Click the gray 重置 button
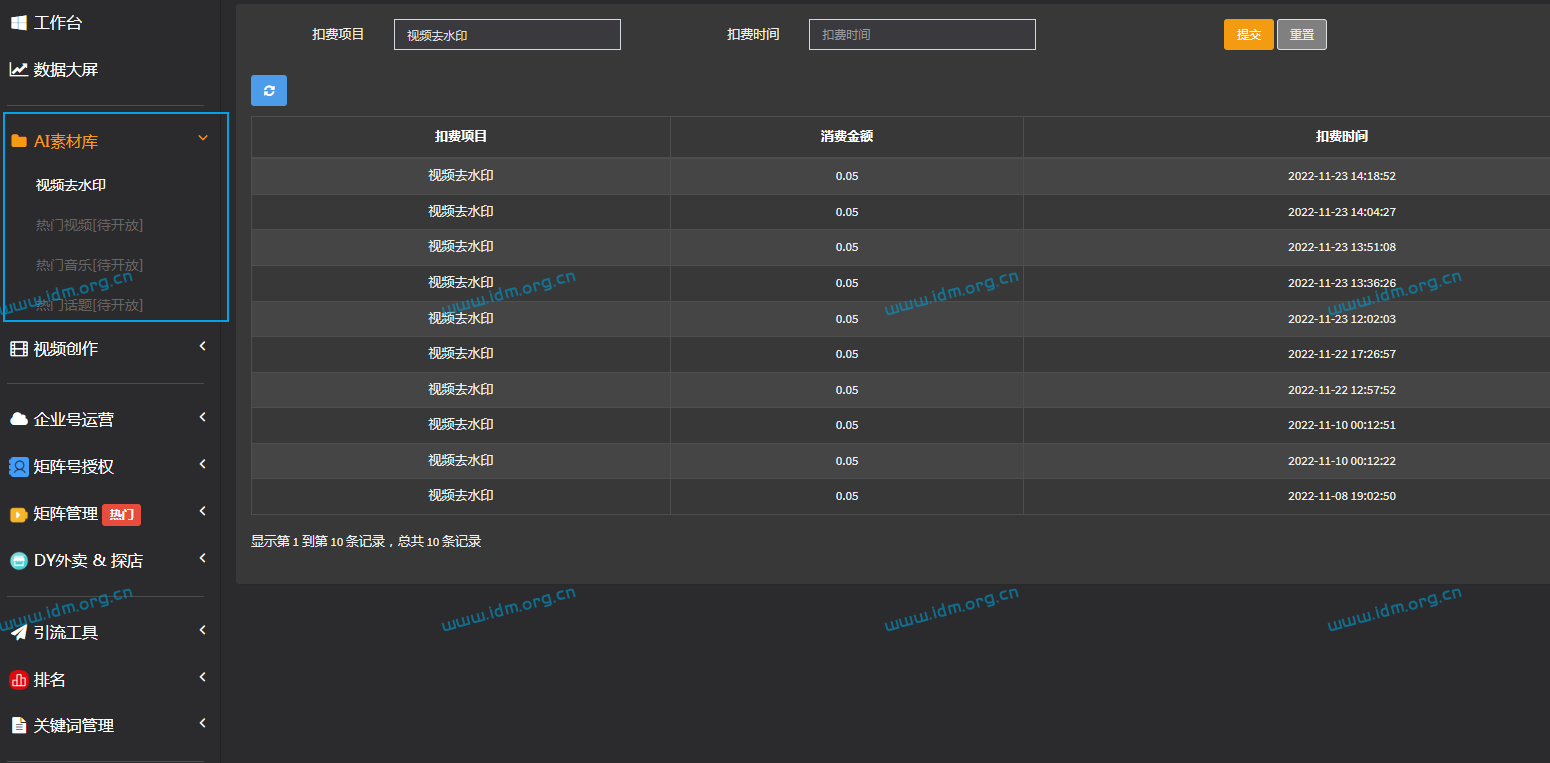The height and width of the screenshot is (763, 1550). tap(1302, 34)
